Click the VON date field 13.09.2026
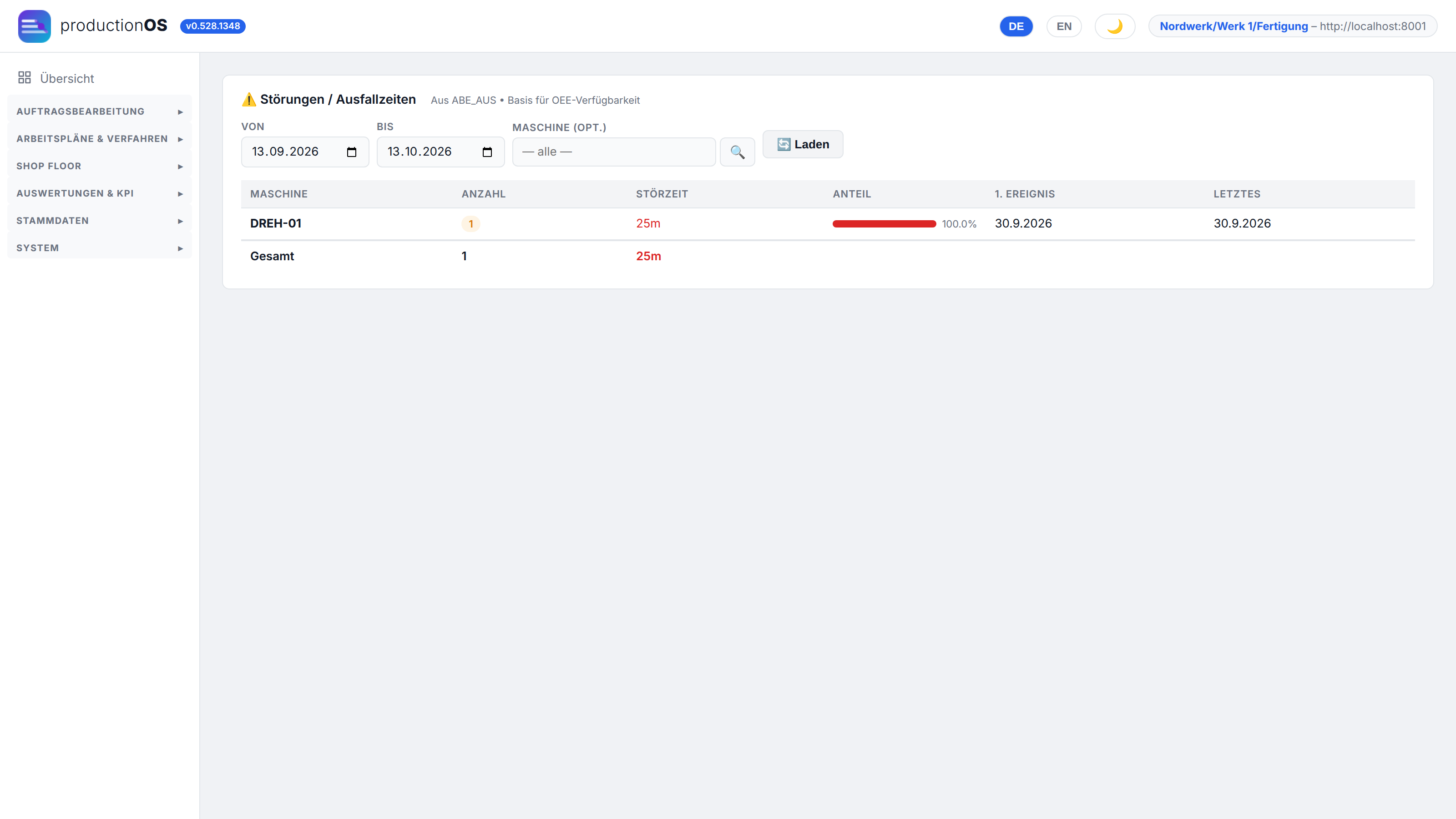 point(305,152)
